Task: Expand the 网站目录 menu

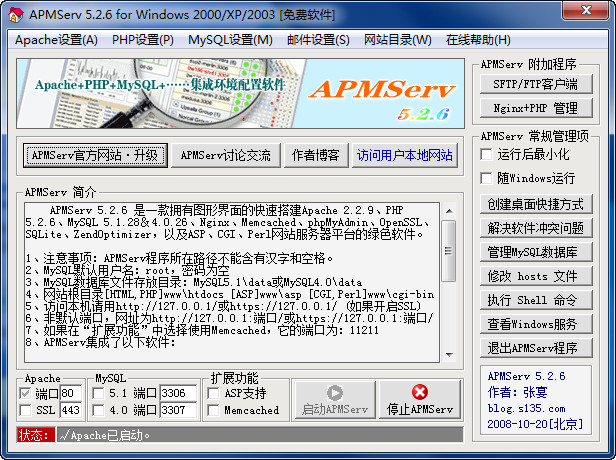Action: [397, 40]
